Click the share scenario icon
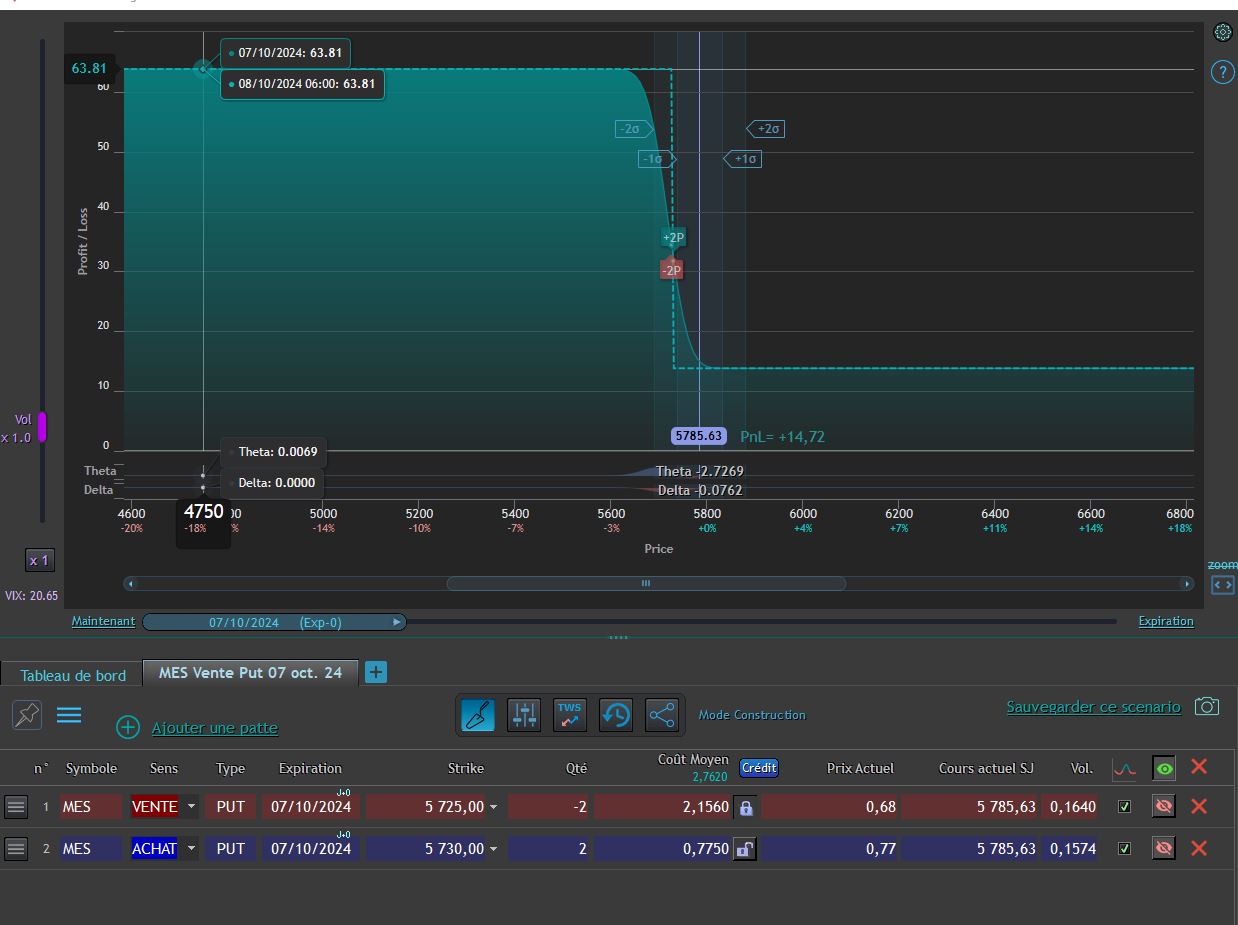The width and height of the screenshot is (1238, 925). tap(662, 715)
